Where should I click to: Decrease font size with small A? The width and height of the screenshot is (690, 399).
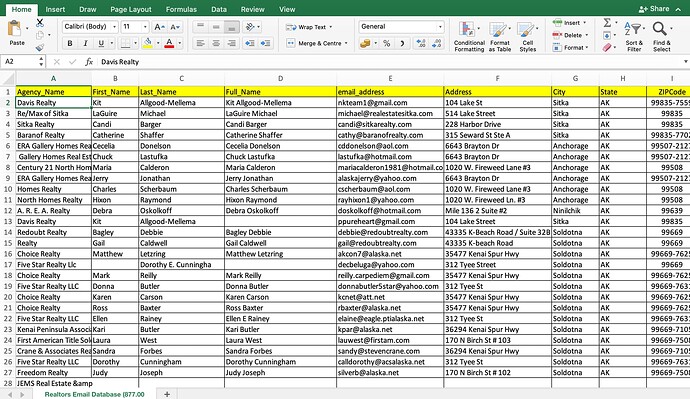(174, 27)
